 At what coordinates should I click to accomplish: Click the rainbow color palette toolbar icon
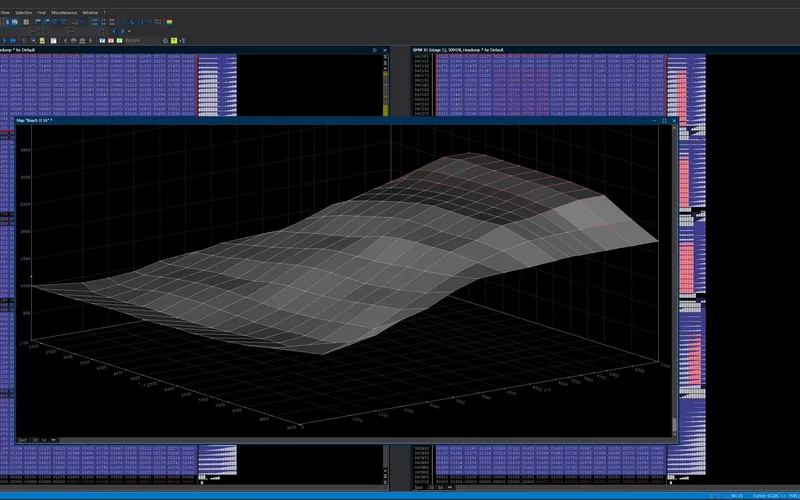pos(169,22)
